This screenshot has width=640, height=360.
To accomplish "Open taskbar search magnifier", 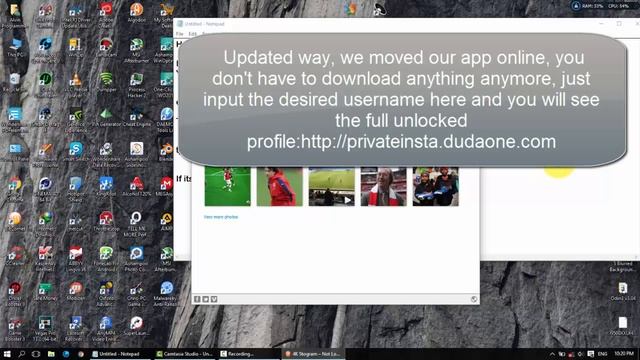I will click(x=22, y=354).
